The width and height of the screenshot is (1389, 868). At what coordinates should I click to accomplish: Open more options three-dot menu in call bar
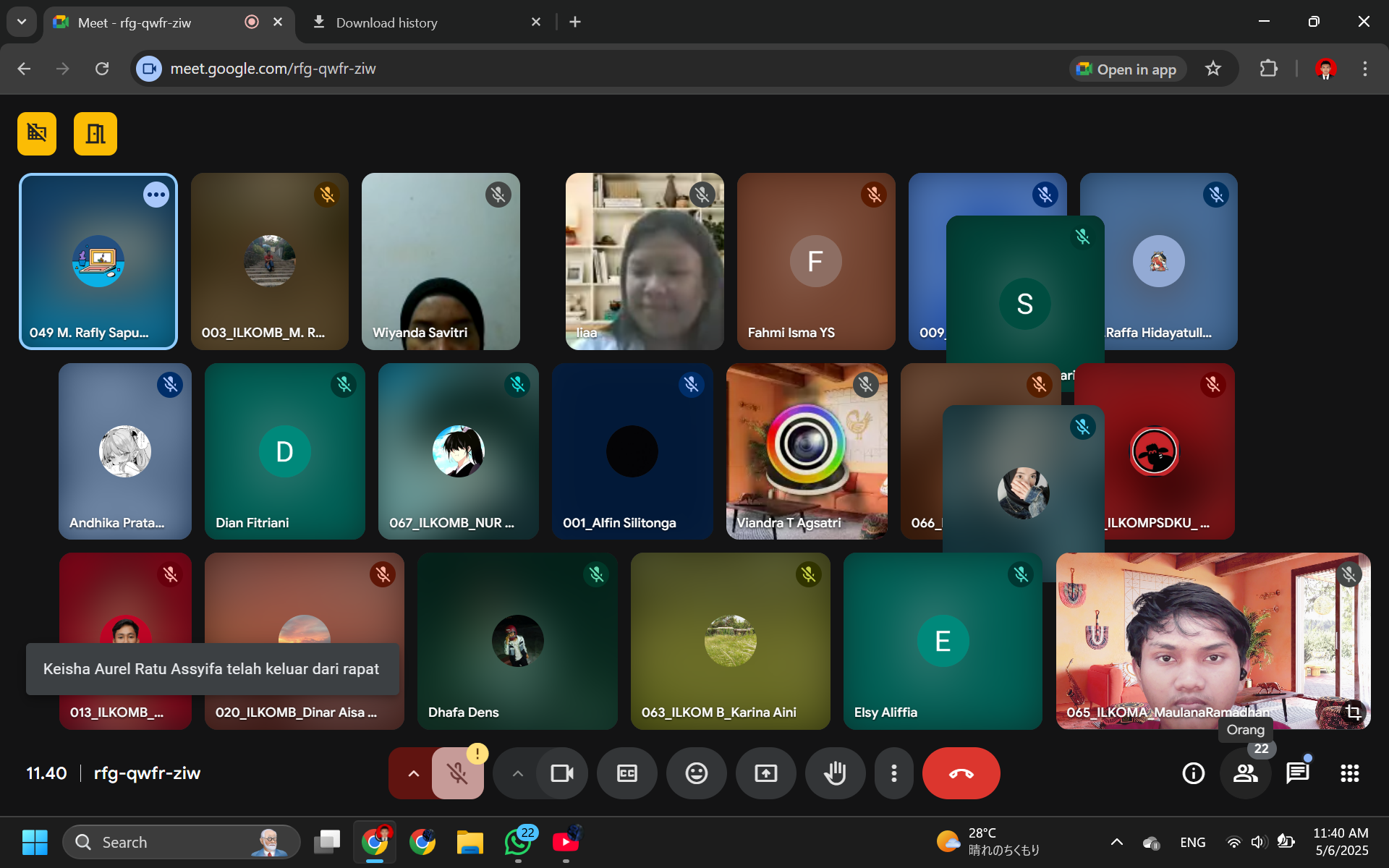click(x=894, y=773)
